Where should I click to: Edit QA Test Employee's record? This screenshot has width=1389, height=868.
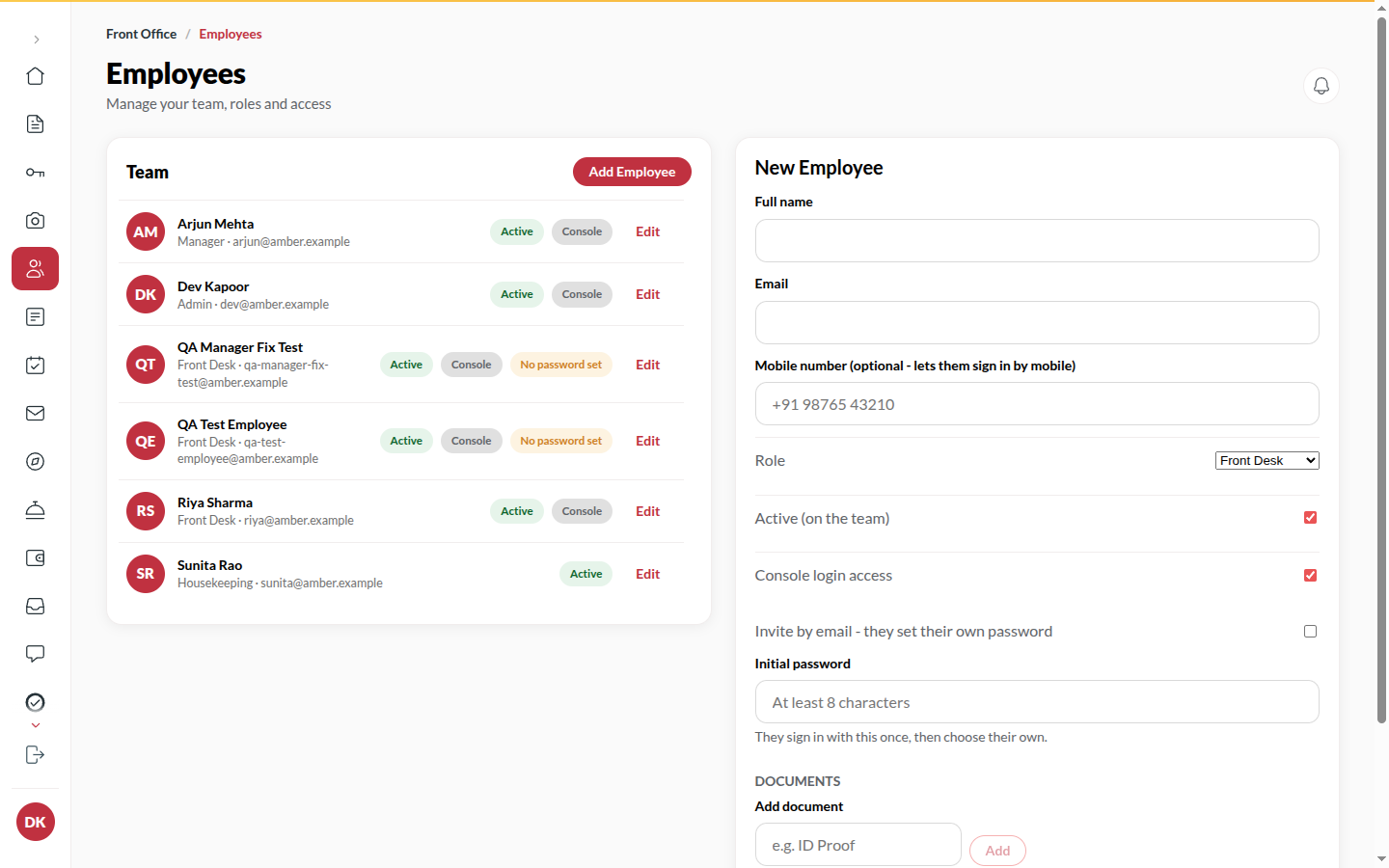[x=647, y=441]
